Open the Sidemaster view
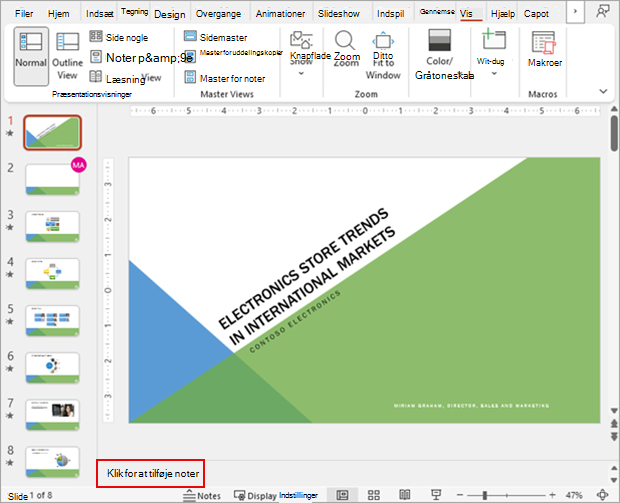The image size is (620, 503). point(215,37)
